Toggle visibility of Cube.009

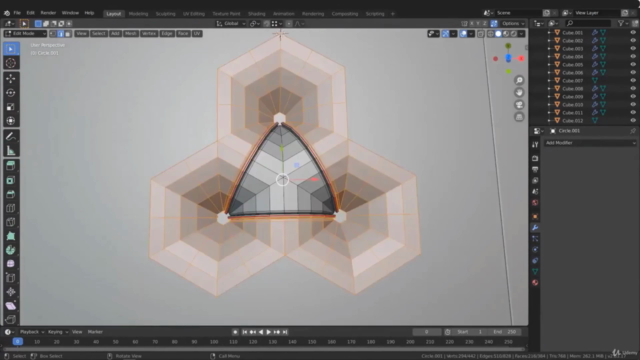point(633,96)
